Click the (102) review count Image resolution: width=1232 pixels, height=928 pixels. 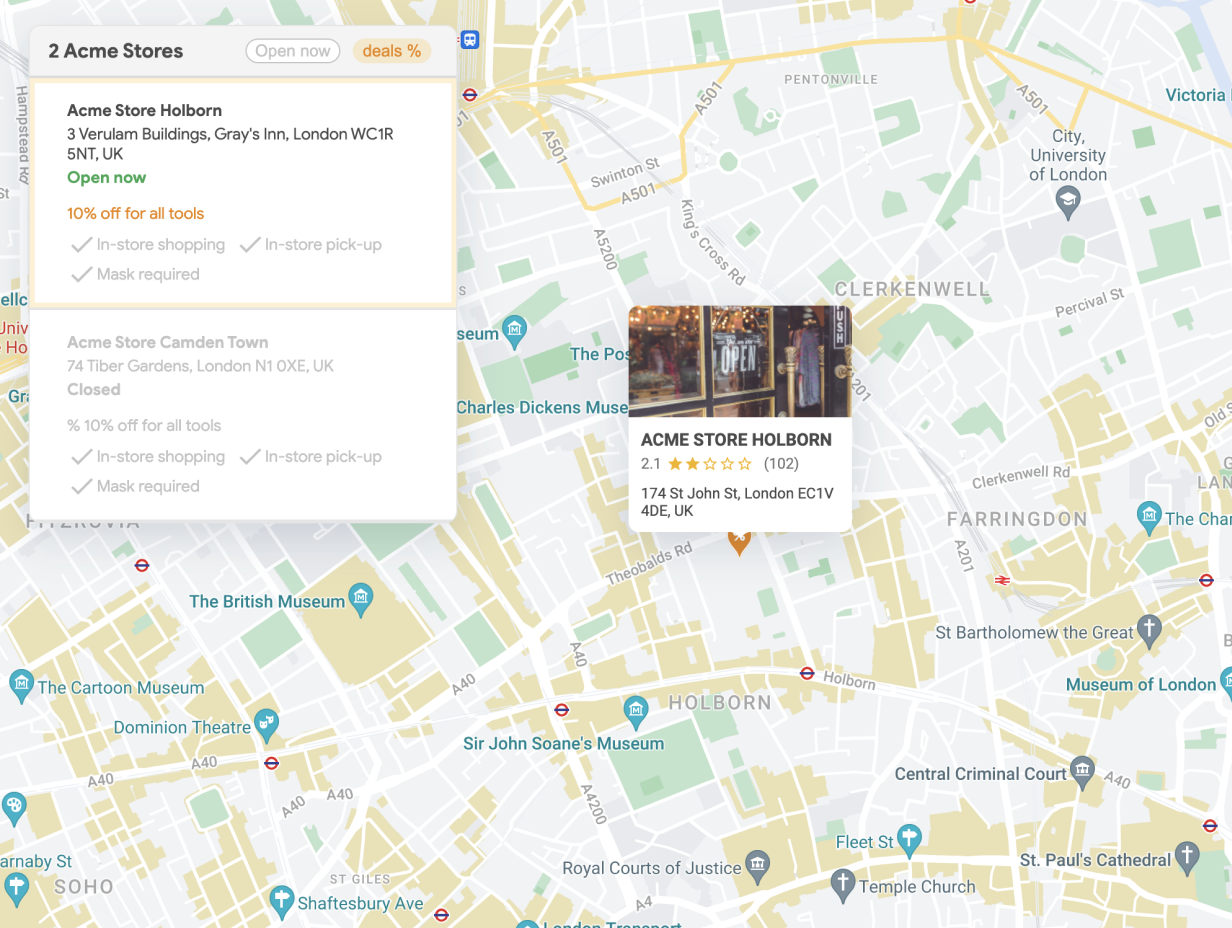pos(781,464)
